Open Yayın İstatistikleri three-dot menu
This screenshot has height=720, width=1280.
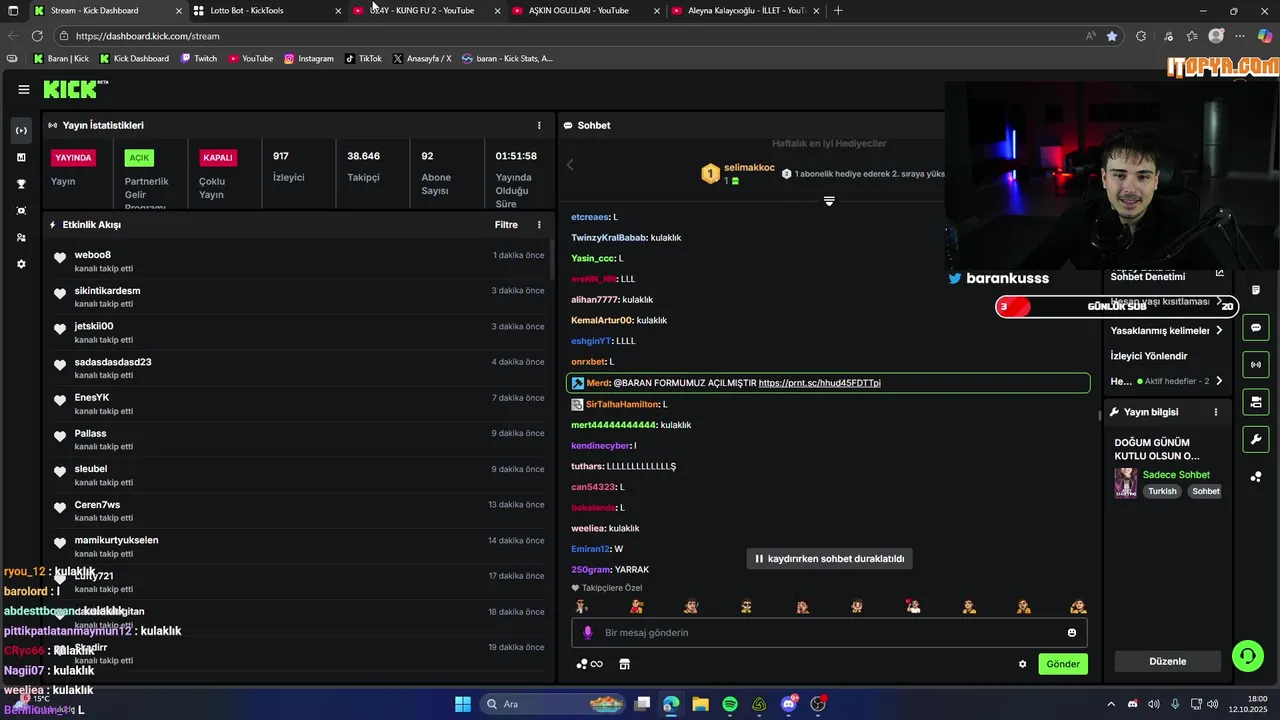pos(539,125)
